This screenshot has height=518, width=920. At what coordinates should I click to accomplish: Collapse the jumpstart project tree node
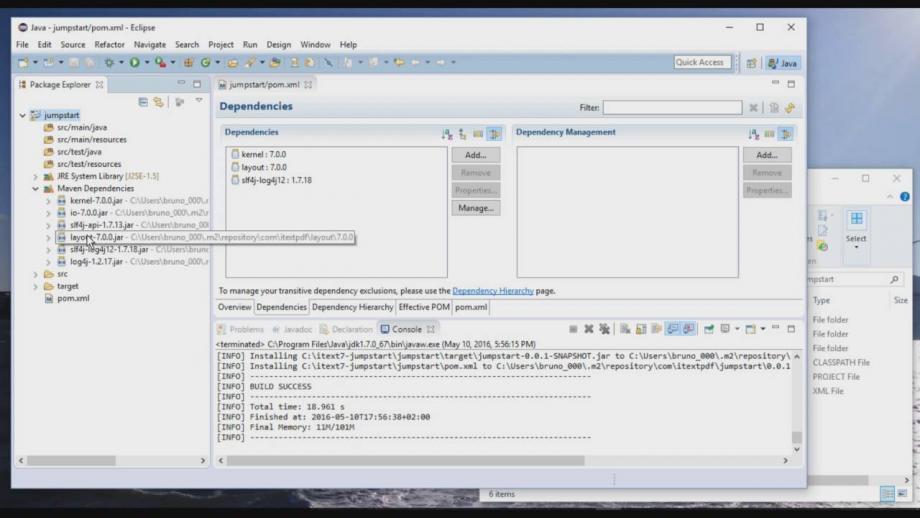(23, 115)
